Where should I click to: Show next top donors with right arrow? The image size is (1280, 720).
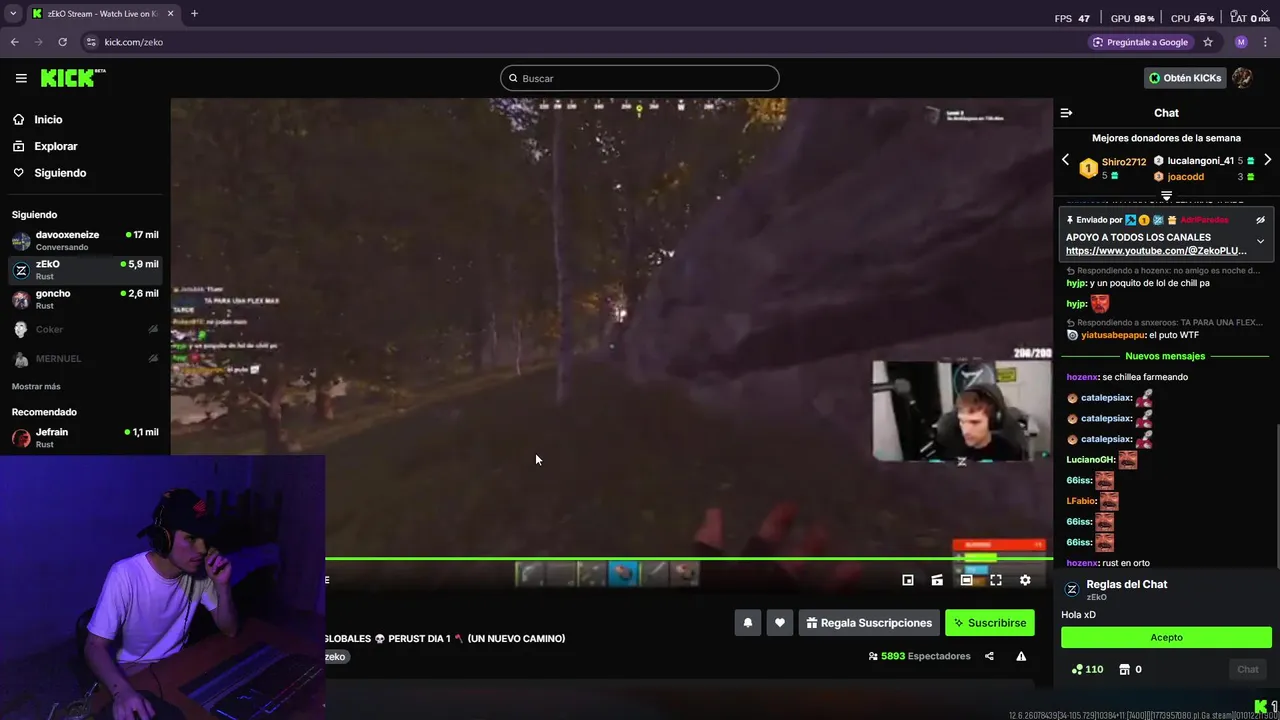[1267, 160]
